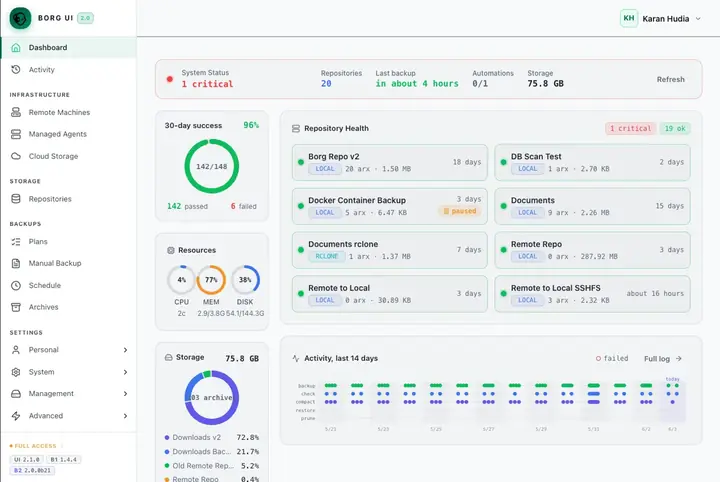The image size is (720, 482).
Task: Open the Docker Container Backup card
Action: pyautogui.click(x=389, y=206)
